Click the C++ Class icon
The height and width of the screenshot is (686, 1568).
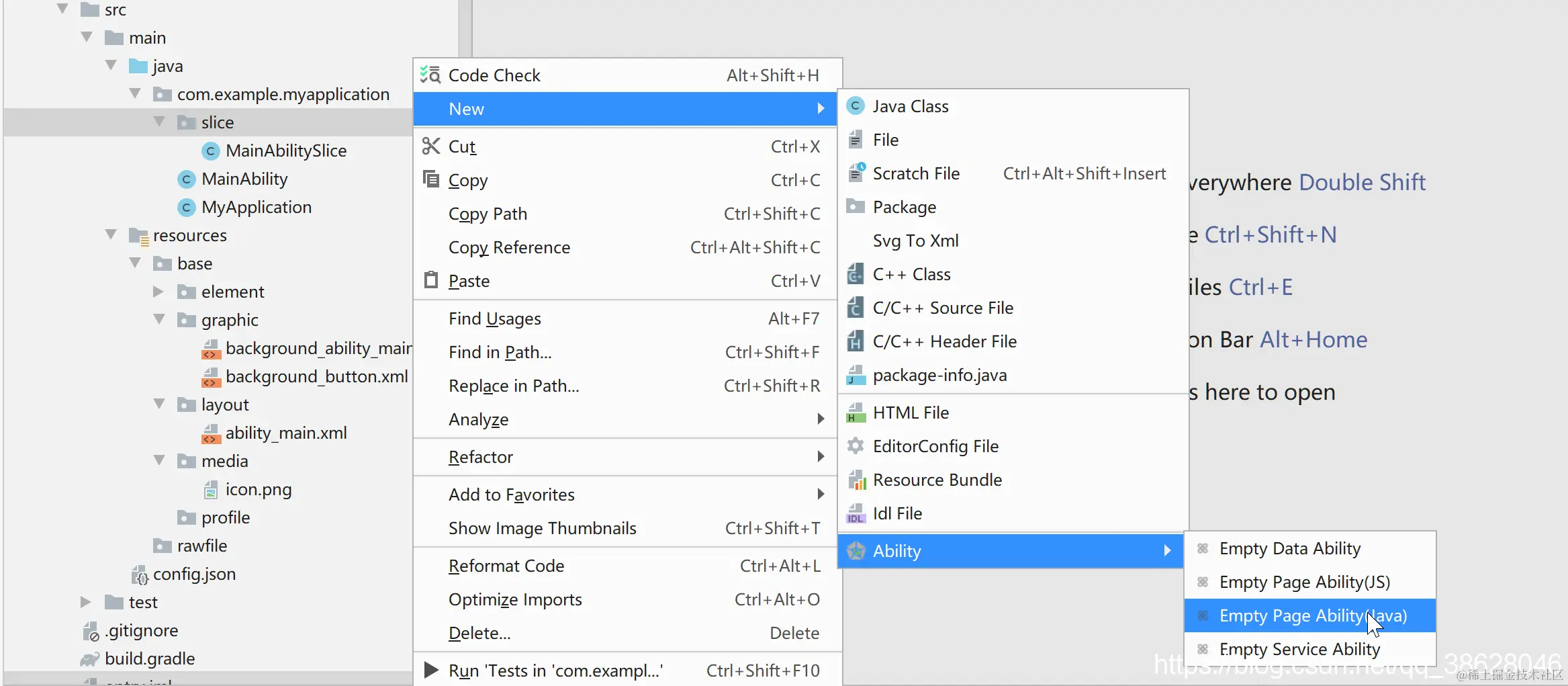click(855, 273)
